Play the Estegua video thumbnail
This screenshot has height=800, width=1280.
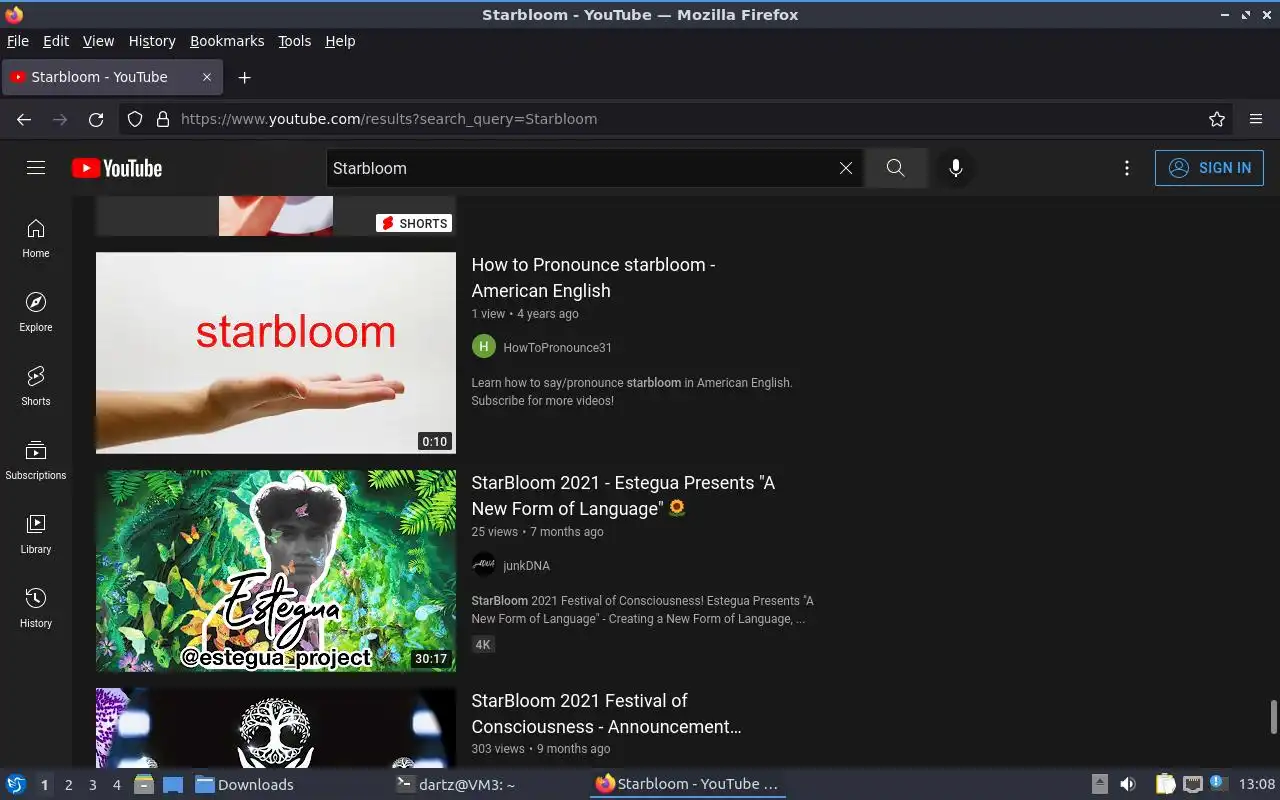click(276, 571)
